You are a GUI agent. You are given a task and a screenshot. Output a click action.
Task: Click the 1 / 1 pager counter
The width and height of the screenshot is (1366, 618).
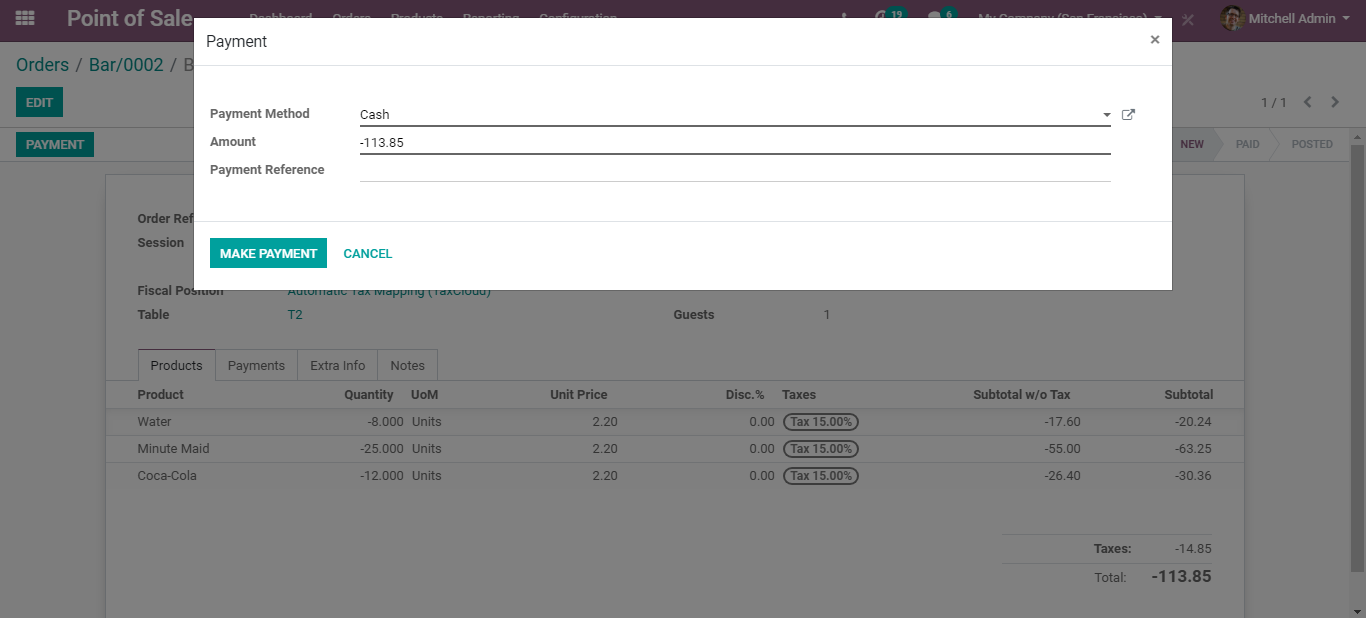(1274, 103)
